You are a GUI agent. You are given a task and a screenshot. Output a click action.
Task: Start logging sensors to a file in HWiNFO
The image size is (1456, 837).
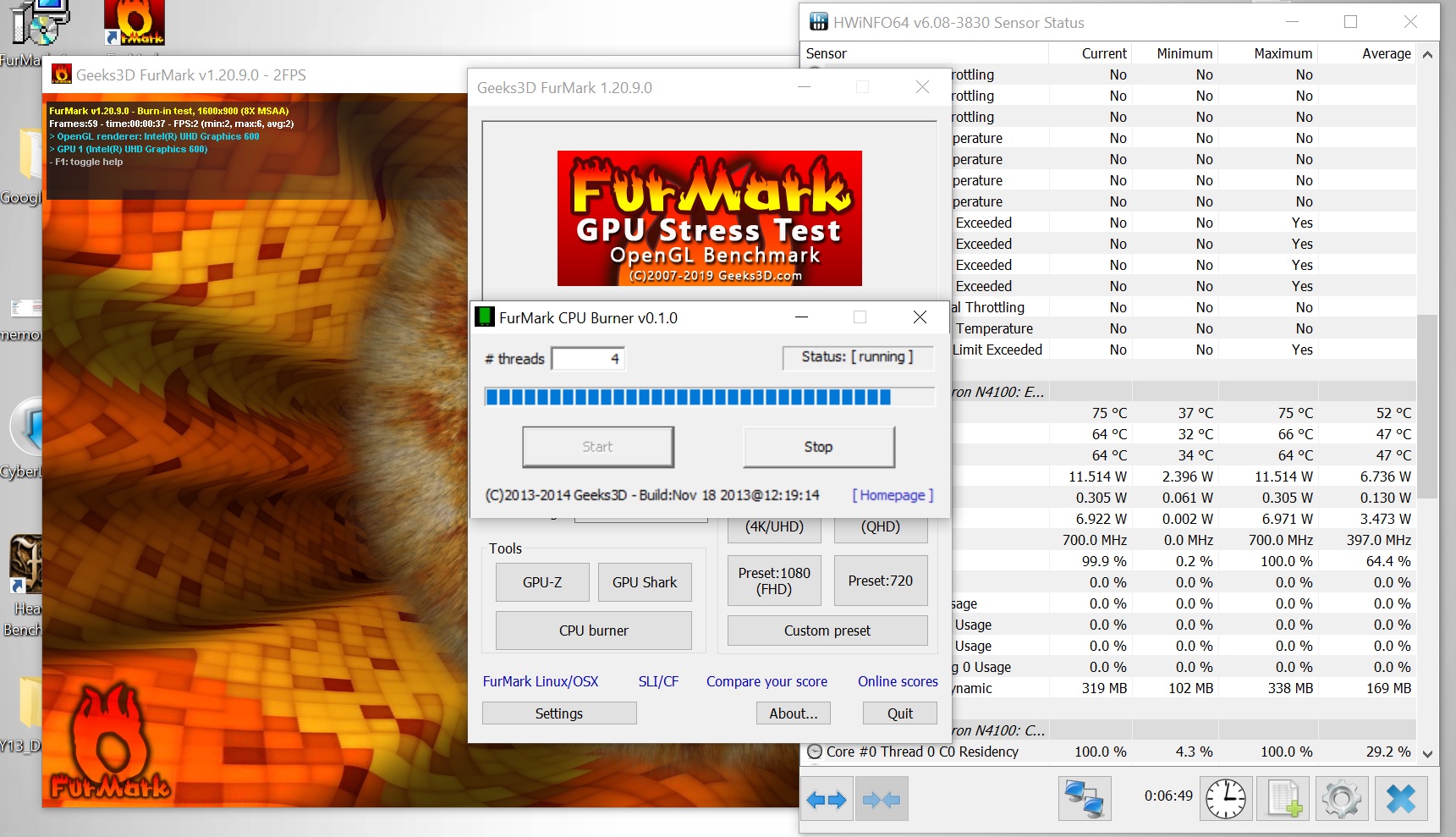1283,800
